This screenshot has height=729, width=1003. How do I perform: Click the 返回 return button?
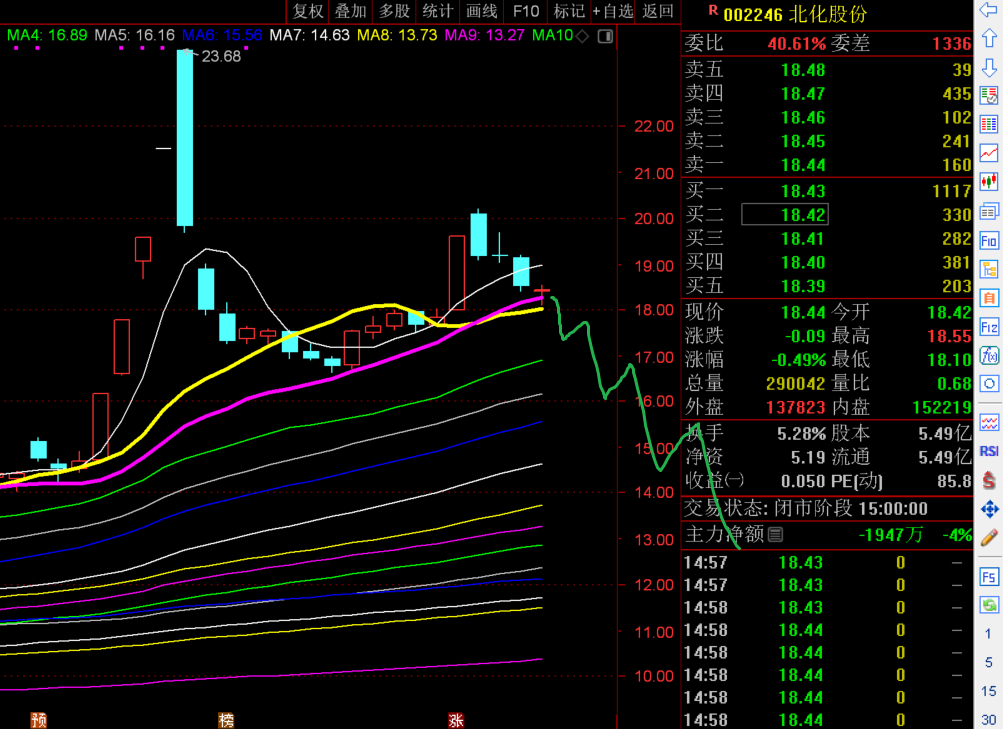[658, 11]
